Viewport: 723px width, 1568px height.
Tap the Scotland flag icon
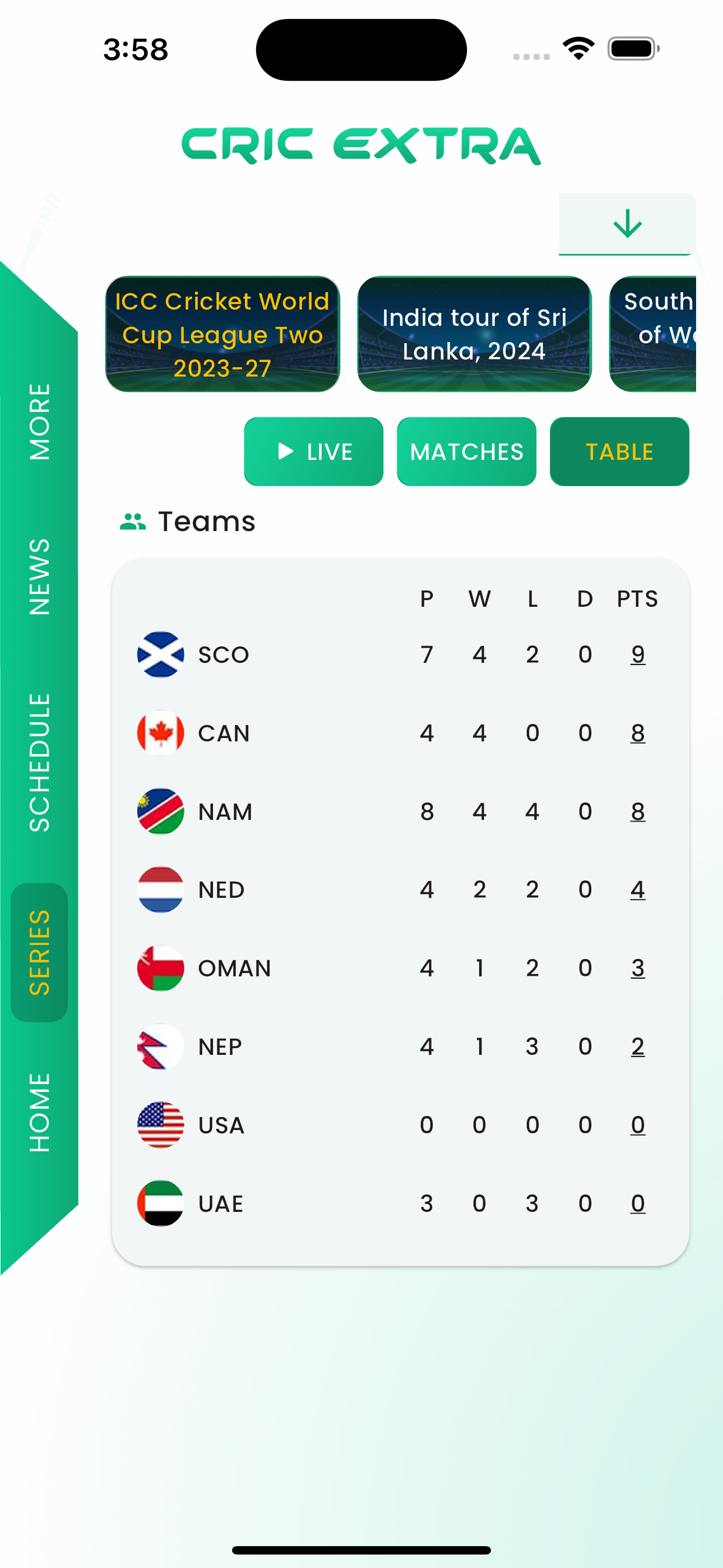point(160,654)
